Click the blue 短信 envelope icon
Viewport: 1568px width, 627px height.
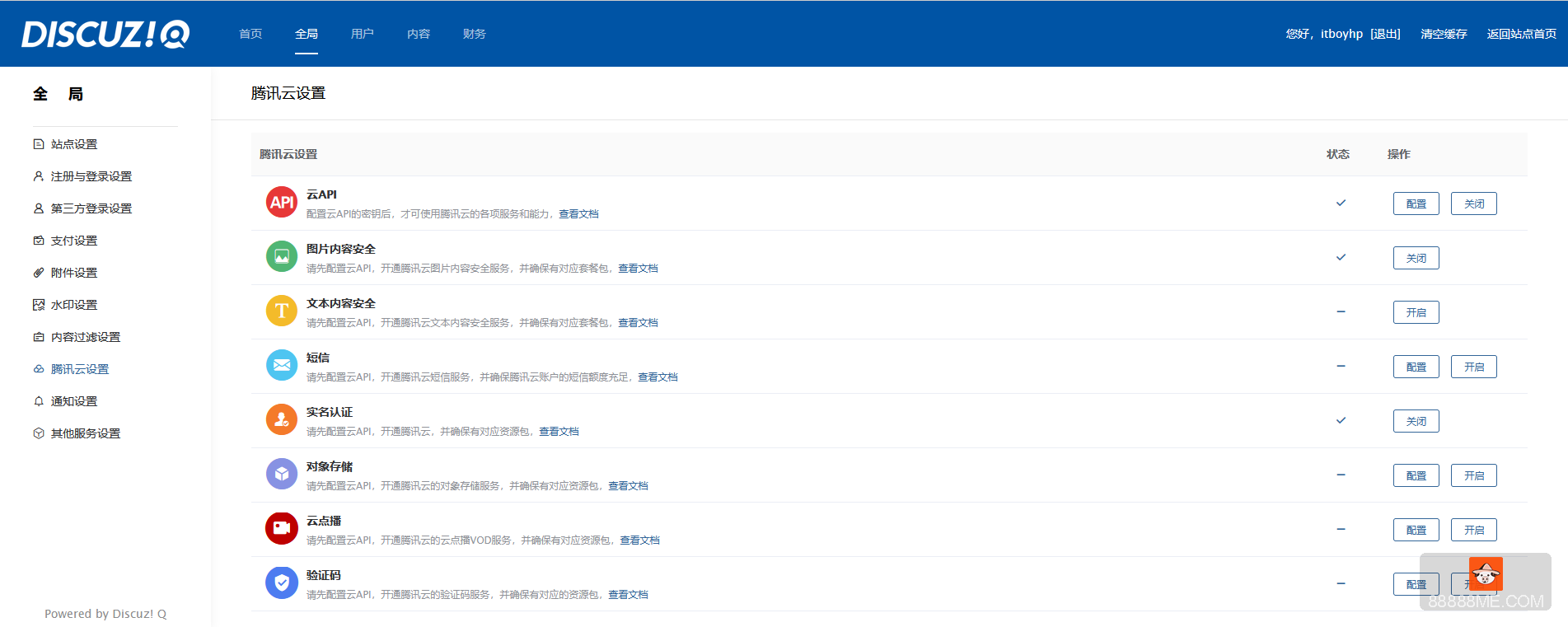pos(282,365)
